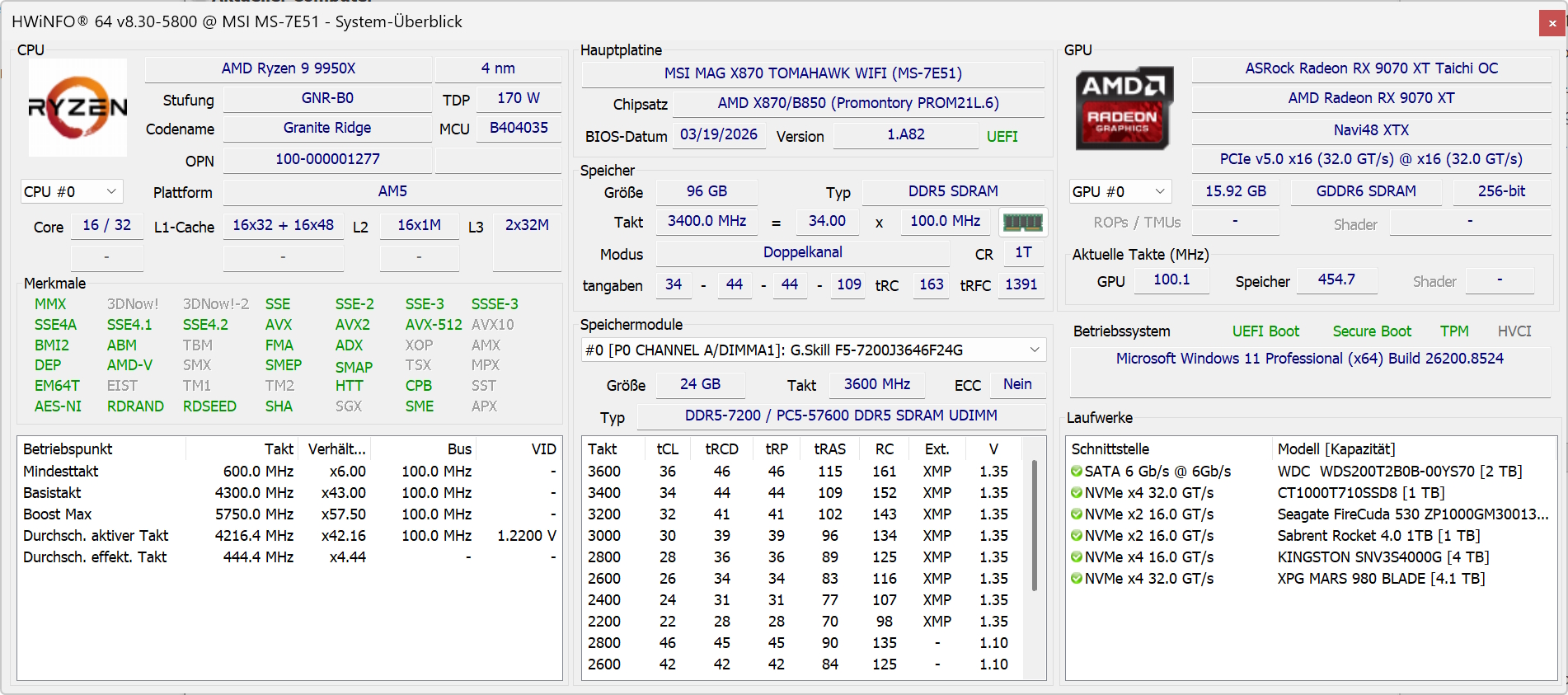The image size is (1568, 695).
Task: Click the green memory module icon
Action: tap(1022, 222)
